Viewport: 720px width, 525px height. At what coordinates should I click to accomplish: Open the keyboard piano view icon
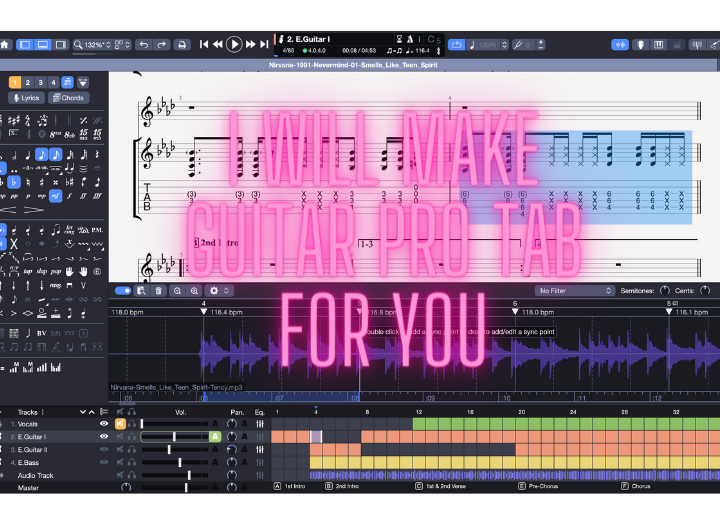(658, 45)
